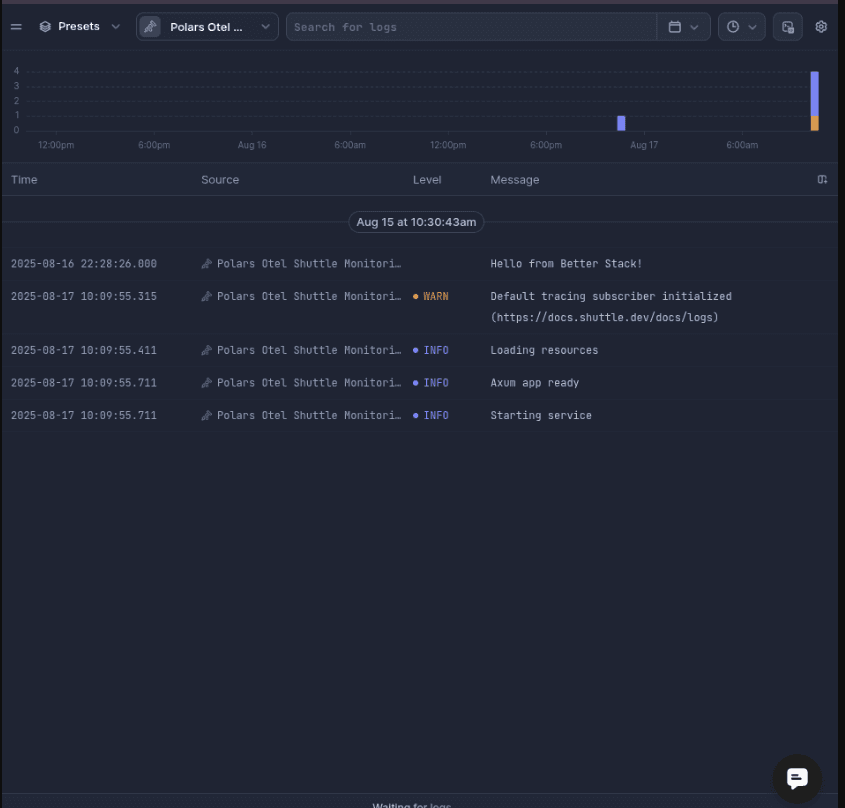Viewport: 845px width, 808px height.
Task: Click the INFO level on Loading resources row
Action: tap(435, 350)
